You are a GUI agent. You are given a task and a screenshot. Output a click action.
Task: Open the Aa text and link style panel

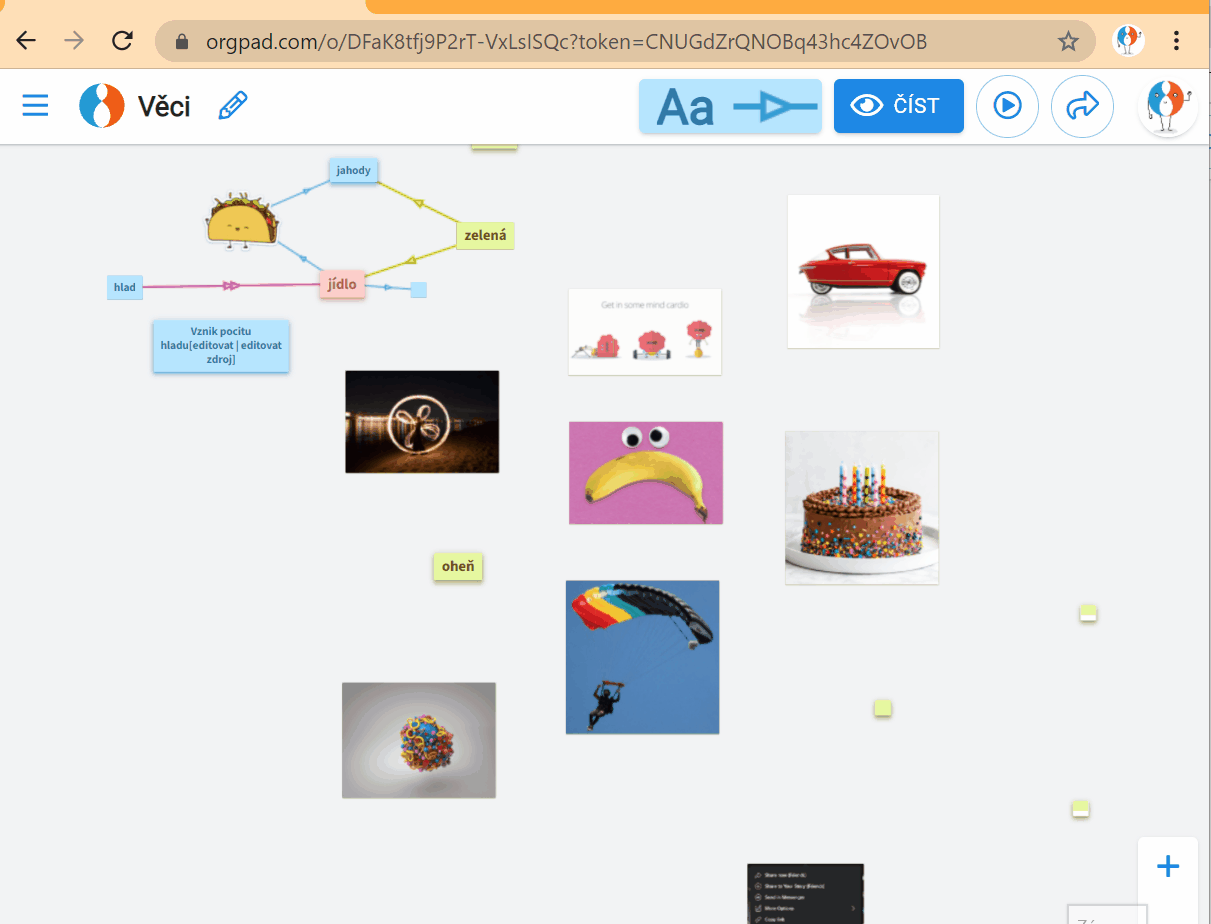(x=730, y=106)
